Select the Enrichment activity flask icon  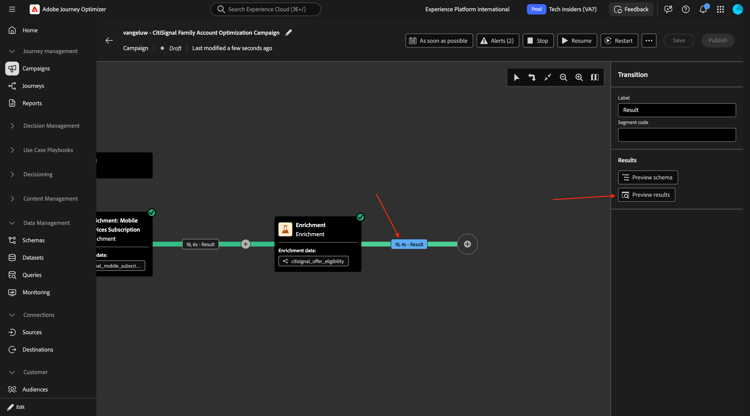pyautogui.click(x=285, y=229)
